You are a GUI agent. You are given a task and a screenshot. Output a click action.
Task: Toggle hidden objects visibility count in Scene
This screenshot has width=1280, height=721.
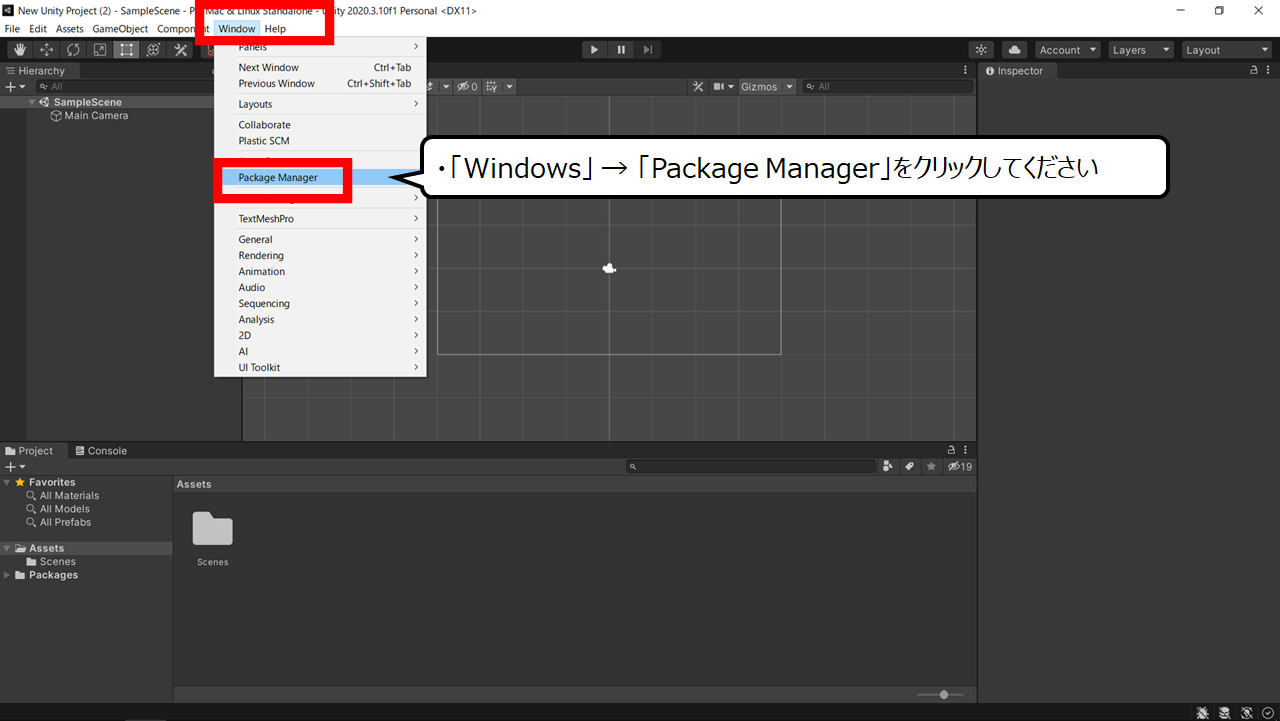[x=467, y=87]
